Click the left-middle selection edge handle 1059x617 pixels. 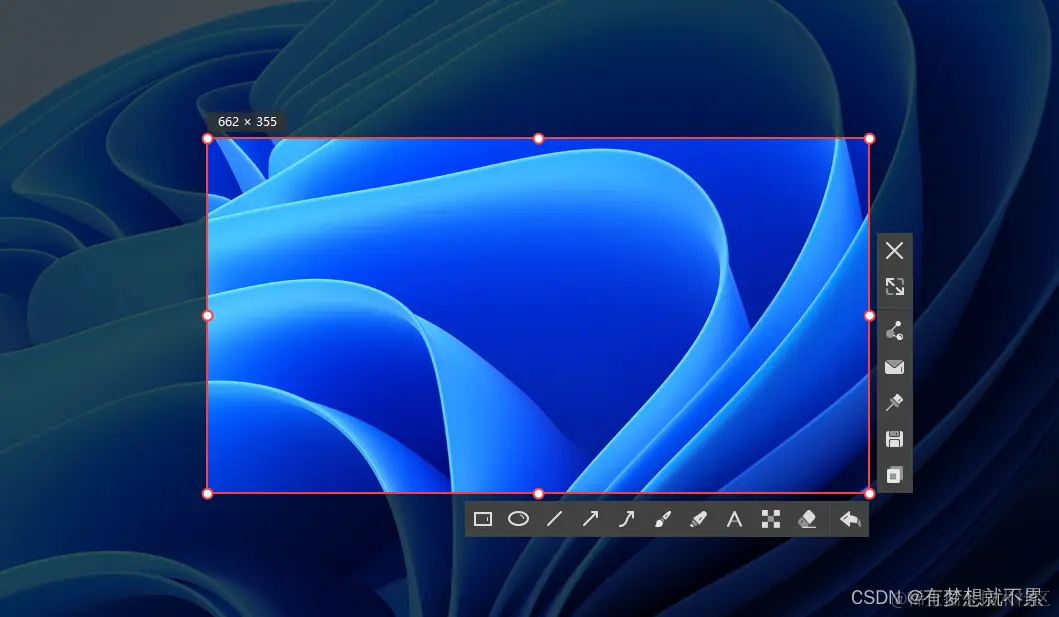point(207,315)
